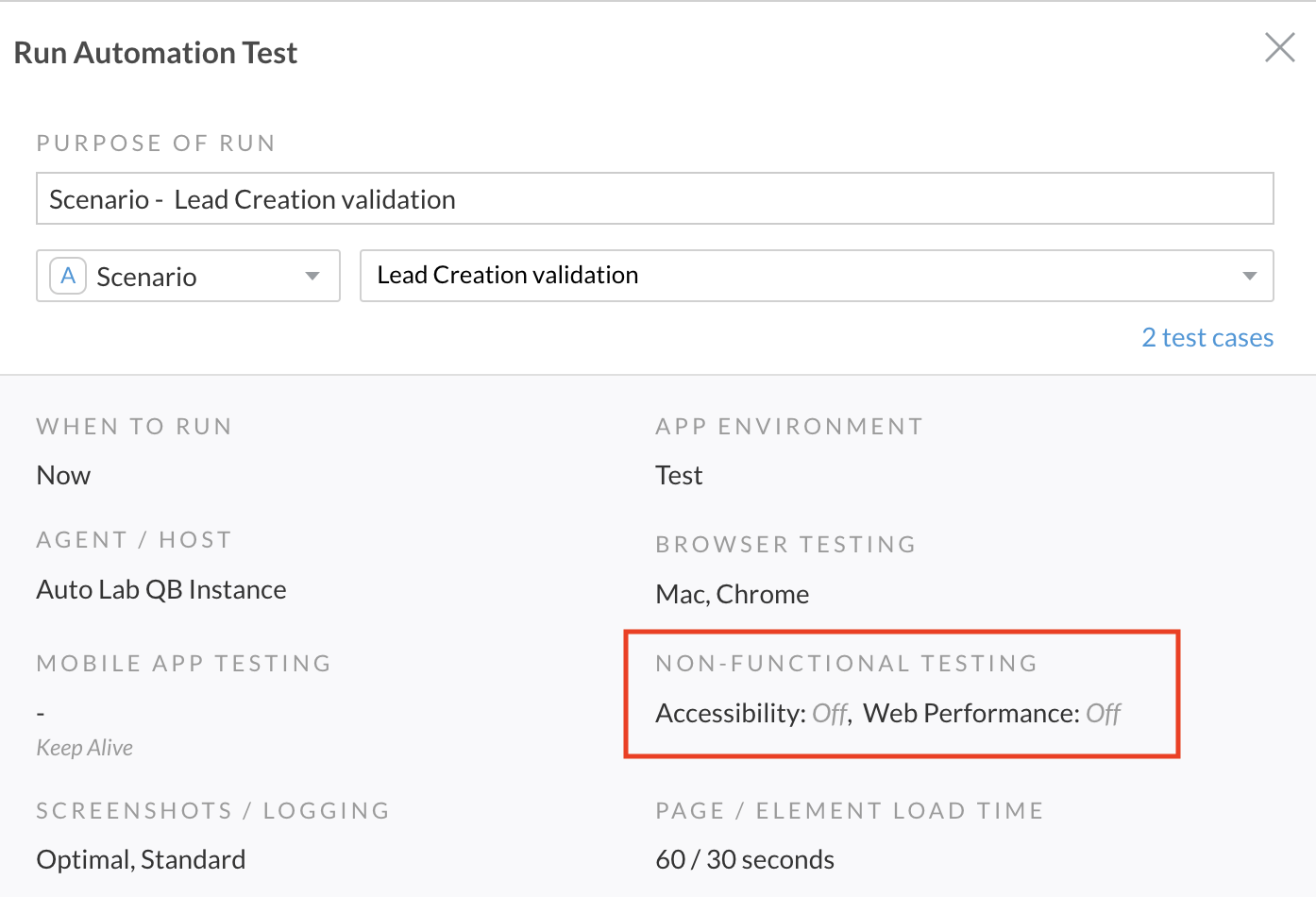Image resolution: width=1316 pixels, height=897 pixels.
Task: Change App Environment value Test
Action: (x=679, y=475)
